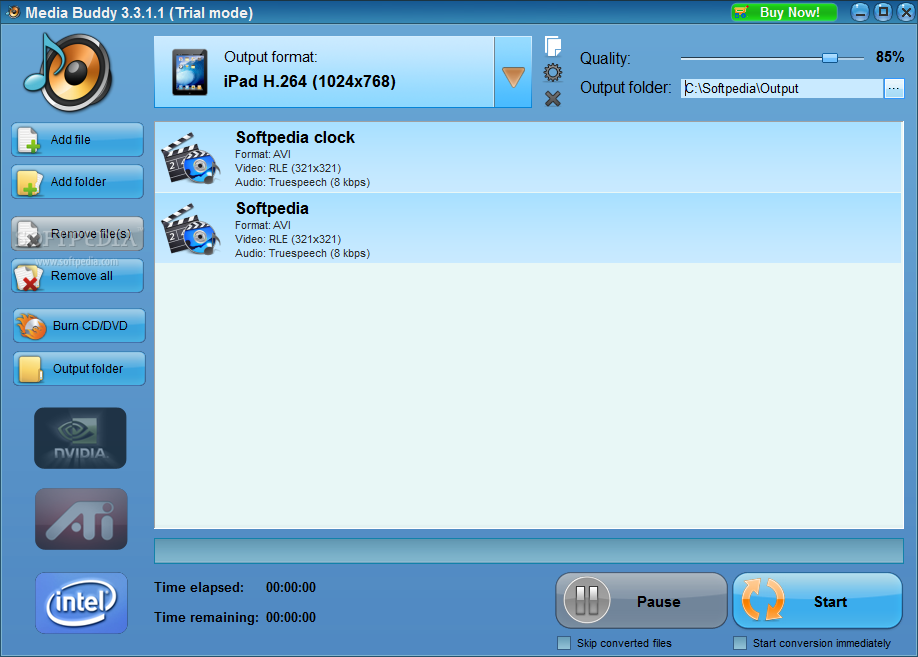This screenshot has height=657, width=918.
Task: Click the Remove file(s) button
Action: (x=77, y=234)
